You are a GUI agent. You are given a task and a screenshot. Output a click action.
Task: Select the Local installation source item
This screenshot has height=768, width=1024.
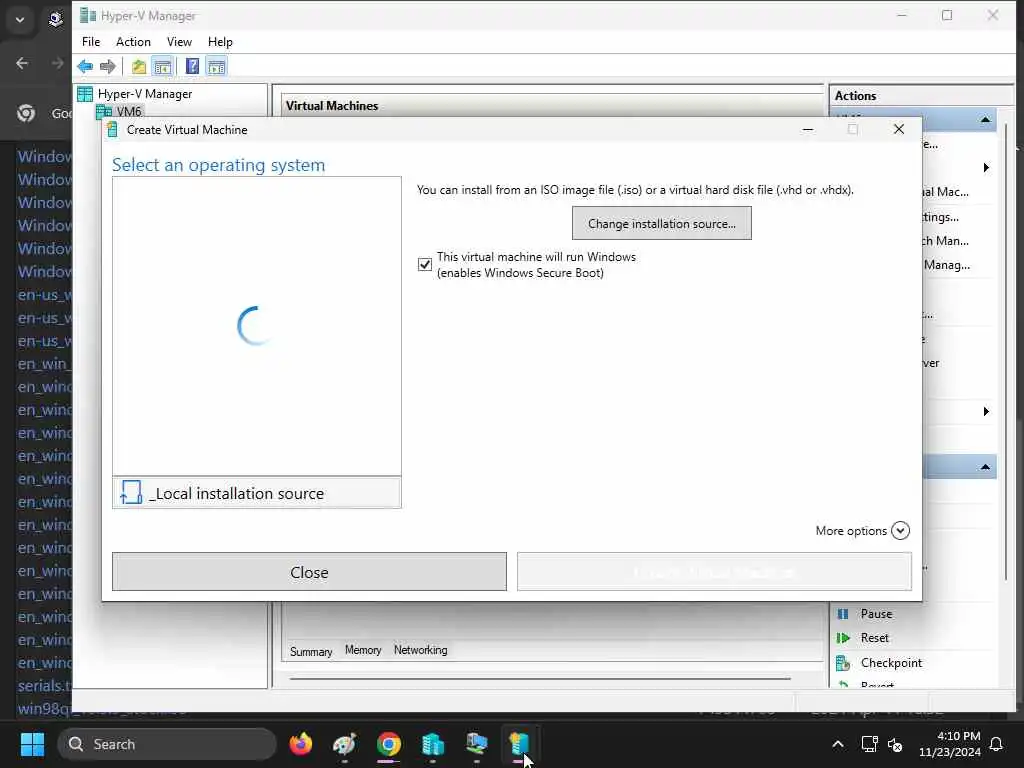click(x=257, y=493)
